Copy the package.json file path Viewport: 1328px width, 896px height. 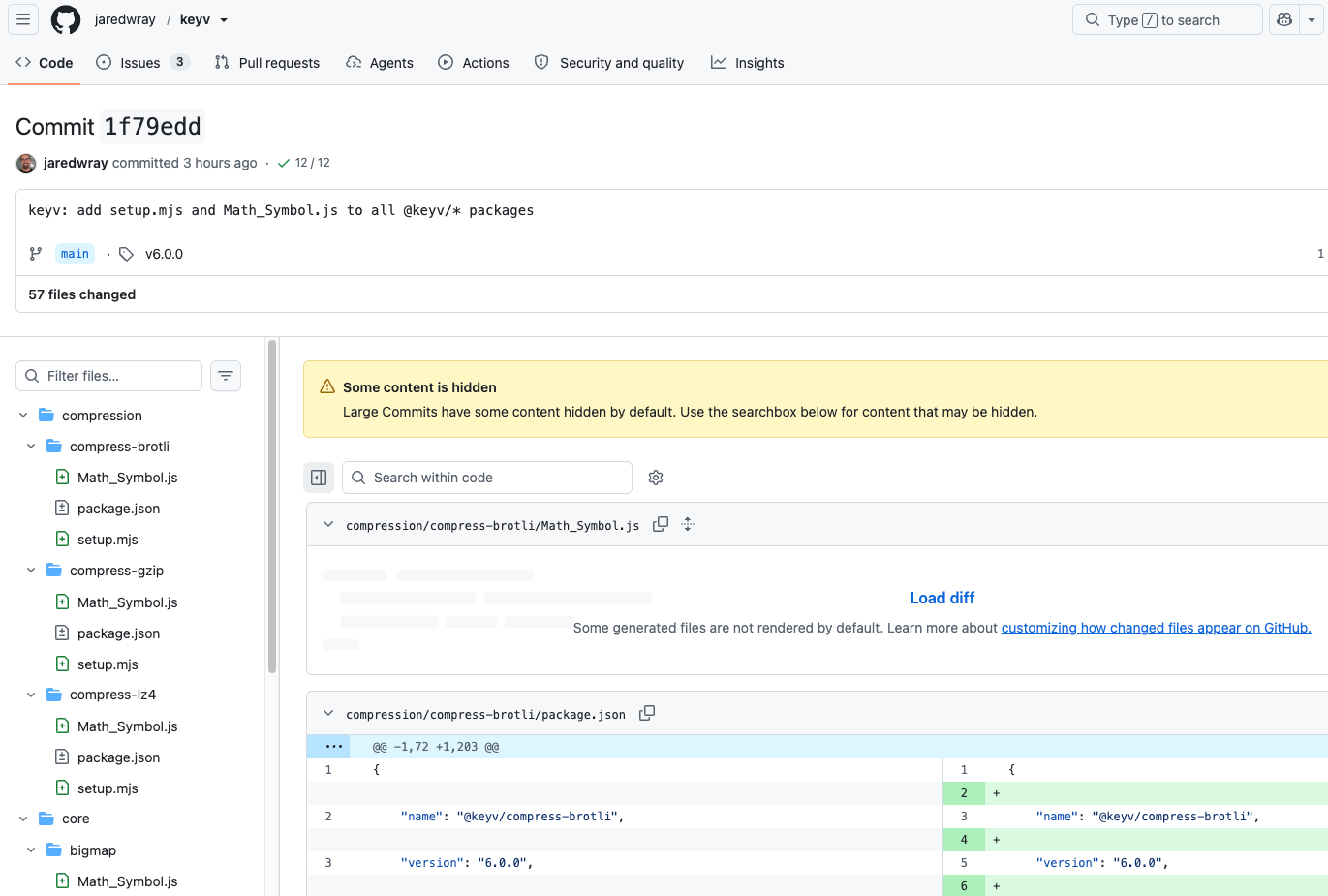click(647, 713)
